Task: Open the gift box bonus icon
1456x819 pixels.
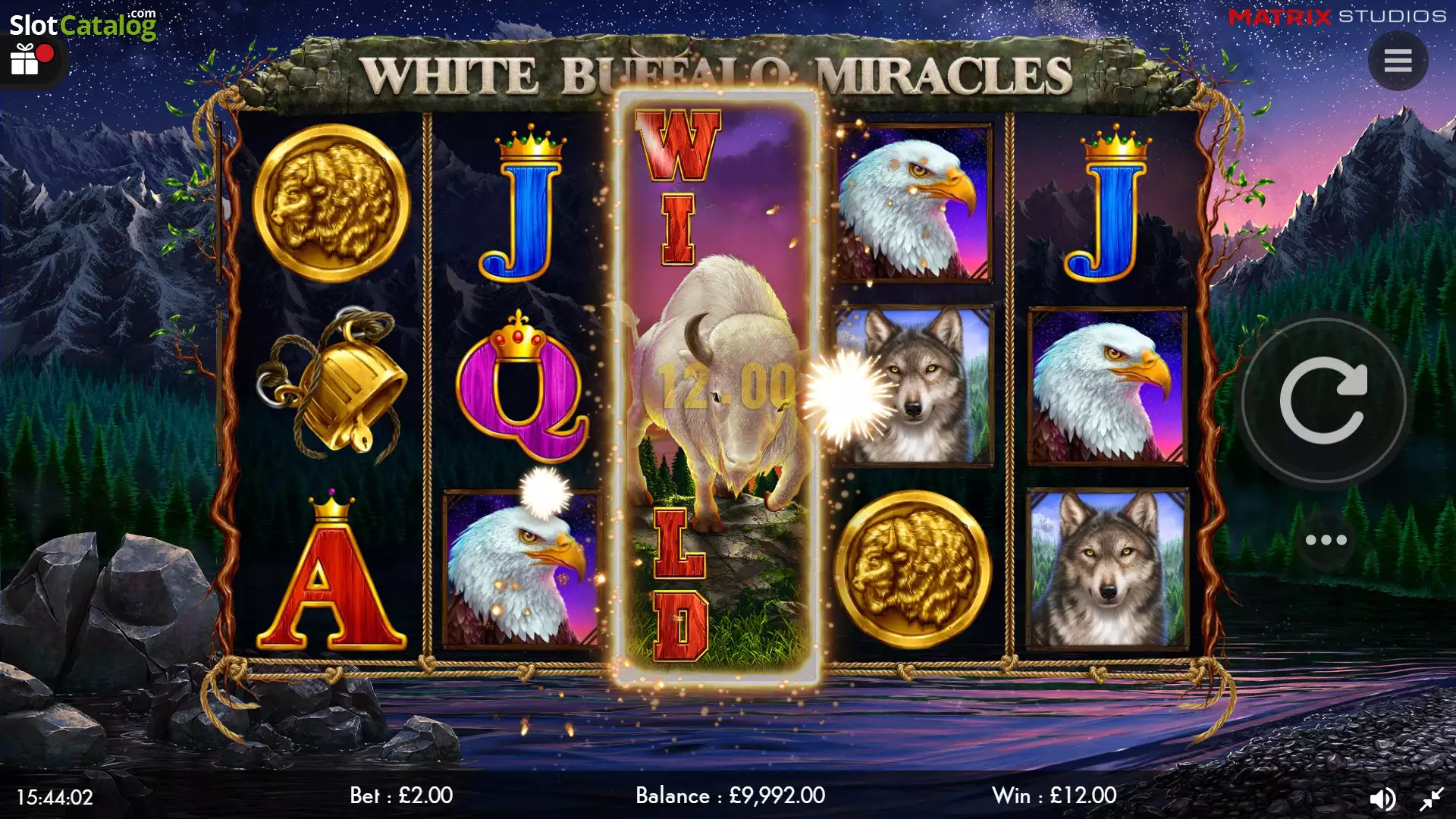Action: [x=26, y=59]
